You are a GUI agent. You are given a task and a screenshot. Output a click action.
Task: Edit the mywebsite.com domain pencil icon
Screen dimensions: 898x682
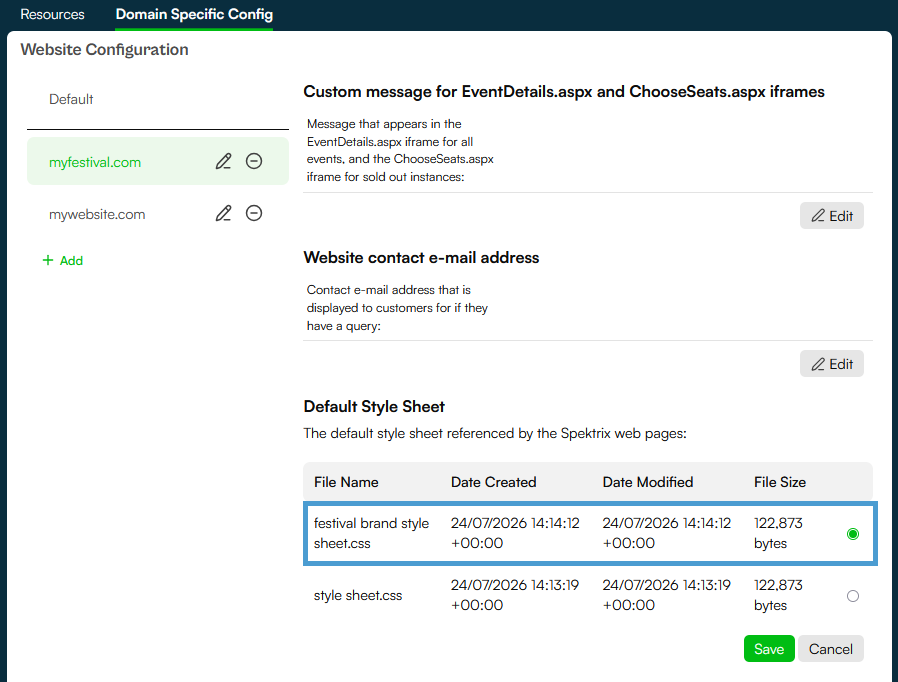[223, 214]
